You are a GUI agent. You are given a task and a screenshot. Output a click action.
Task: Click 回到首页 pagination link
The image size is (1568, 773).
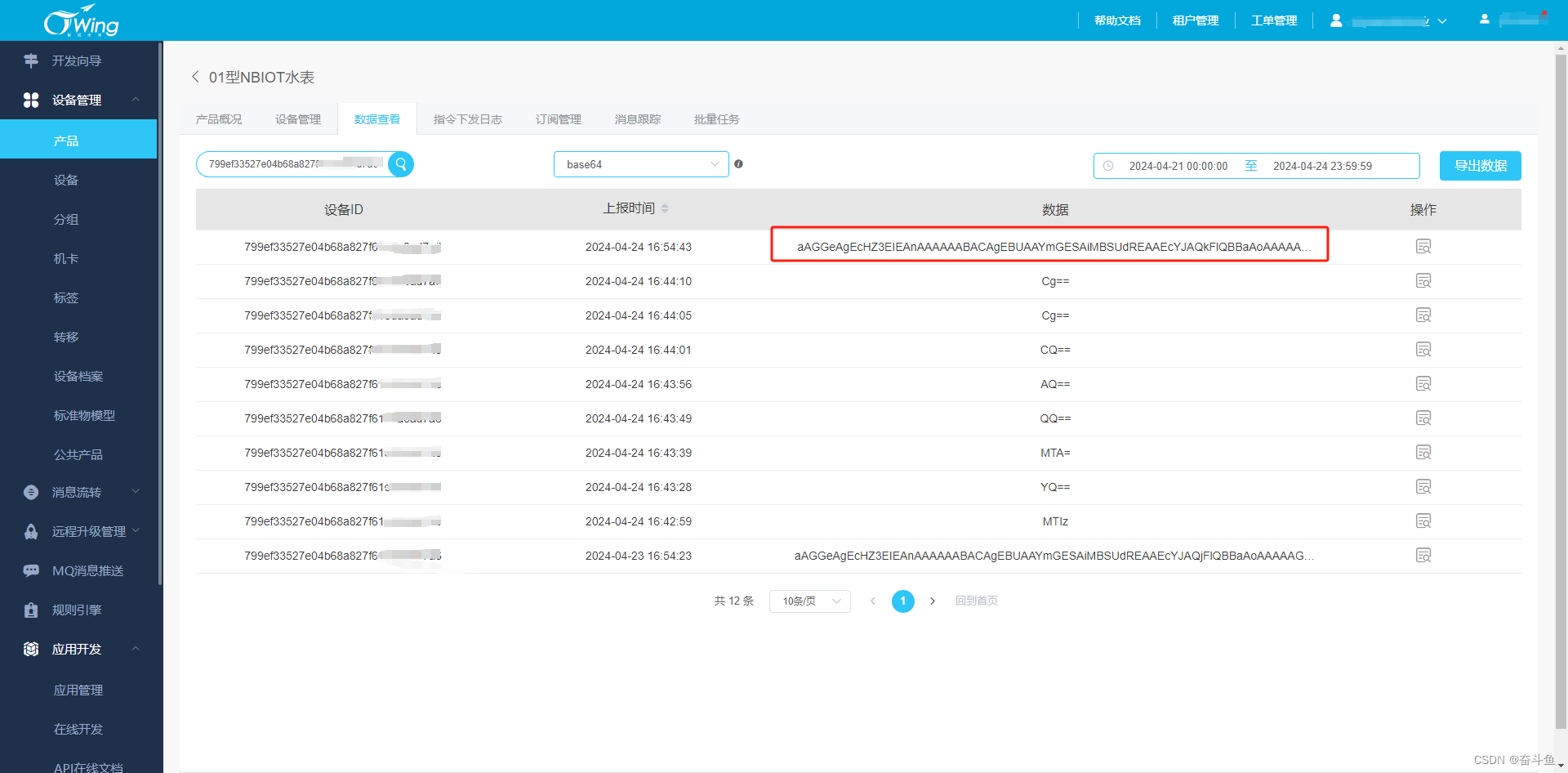coord(977,601)
